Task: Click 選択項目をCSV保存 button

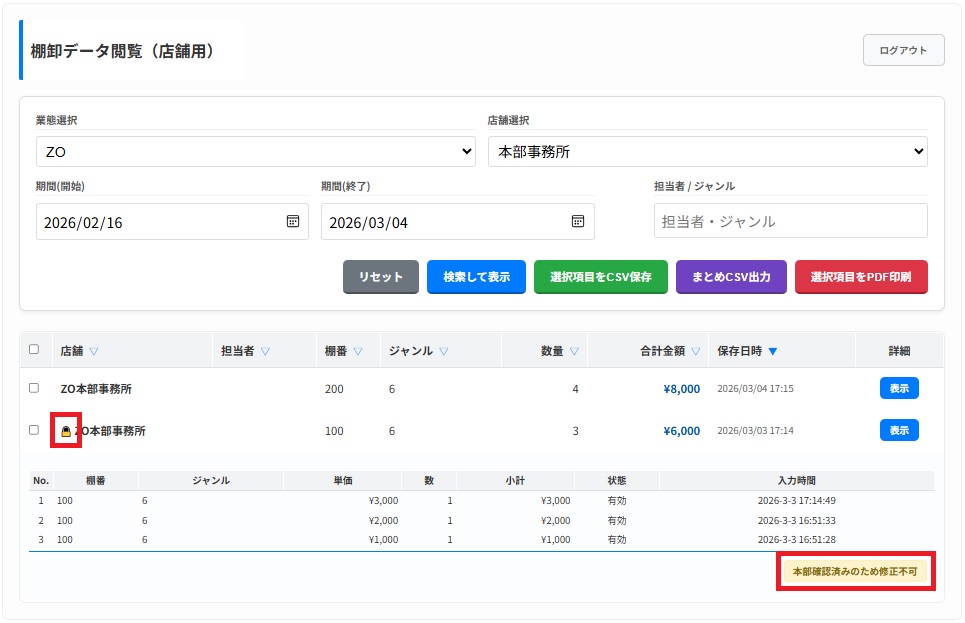Action: coord(600,277)
